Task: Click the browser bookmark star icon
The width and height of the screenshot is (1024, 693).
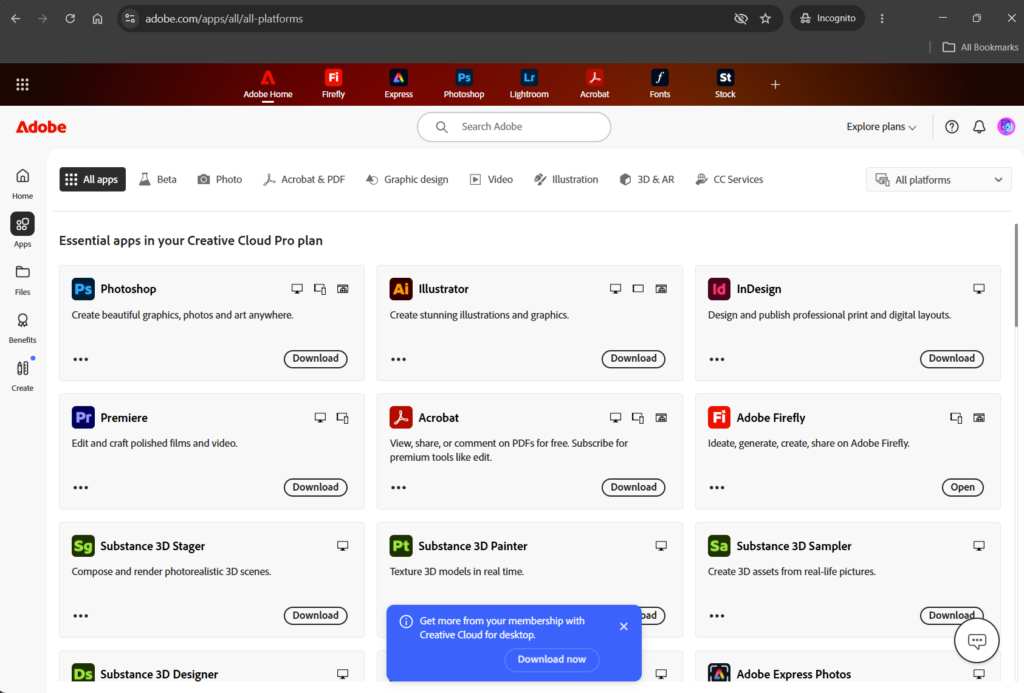Action: pyautogui.click(x=765, y=18)
